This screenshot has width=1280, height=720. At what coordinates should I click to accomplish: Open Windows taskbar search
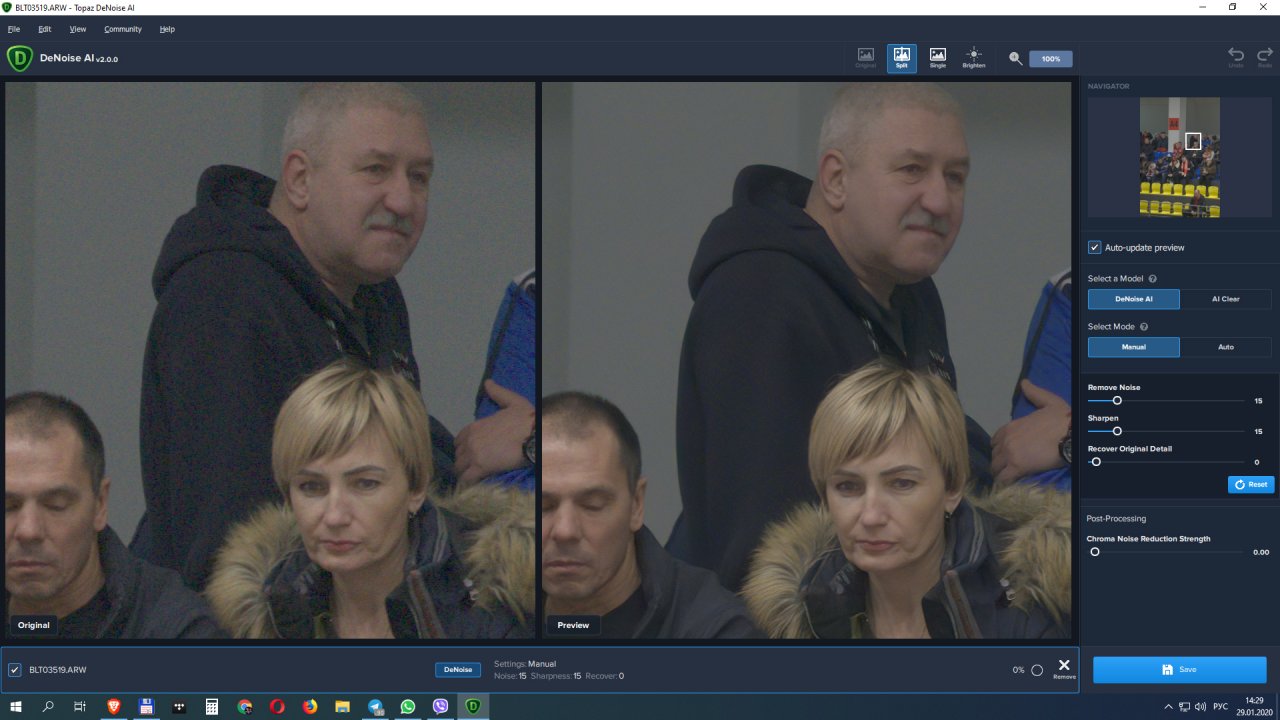click(48, 706)
